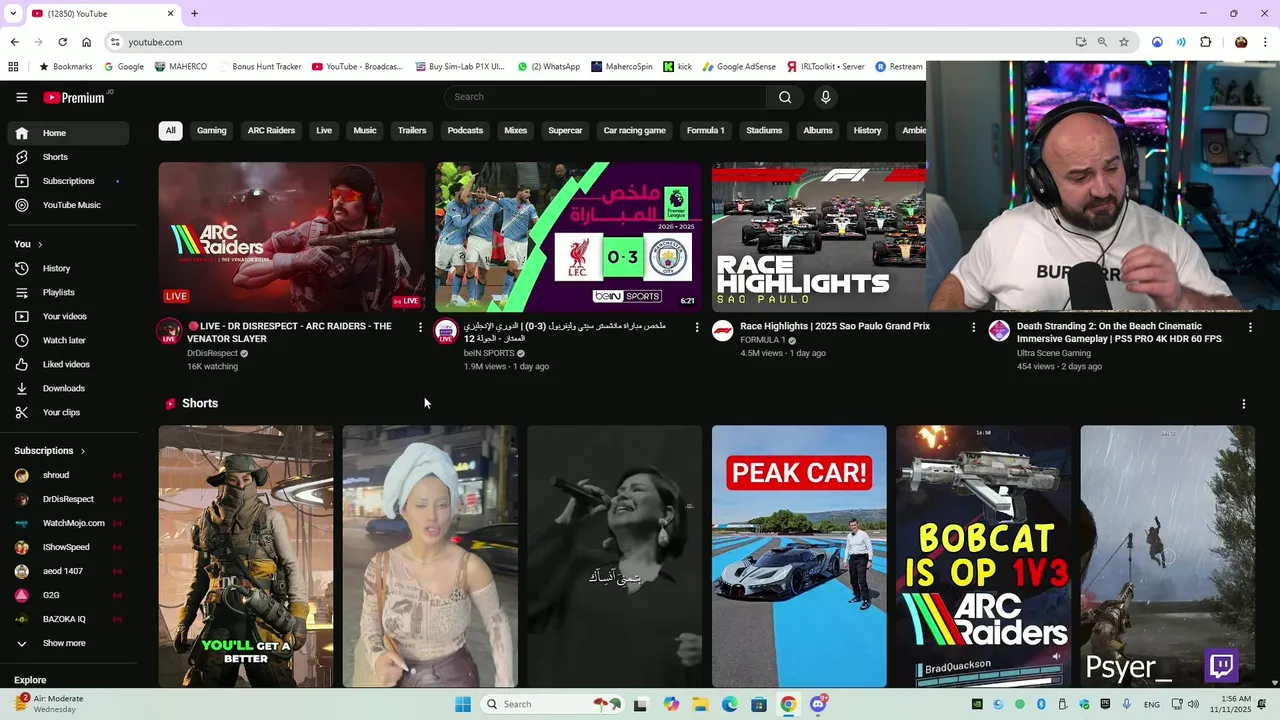
Task: Click DrDisRespect channel avatar beside live video
Action: pos(169,331)
